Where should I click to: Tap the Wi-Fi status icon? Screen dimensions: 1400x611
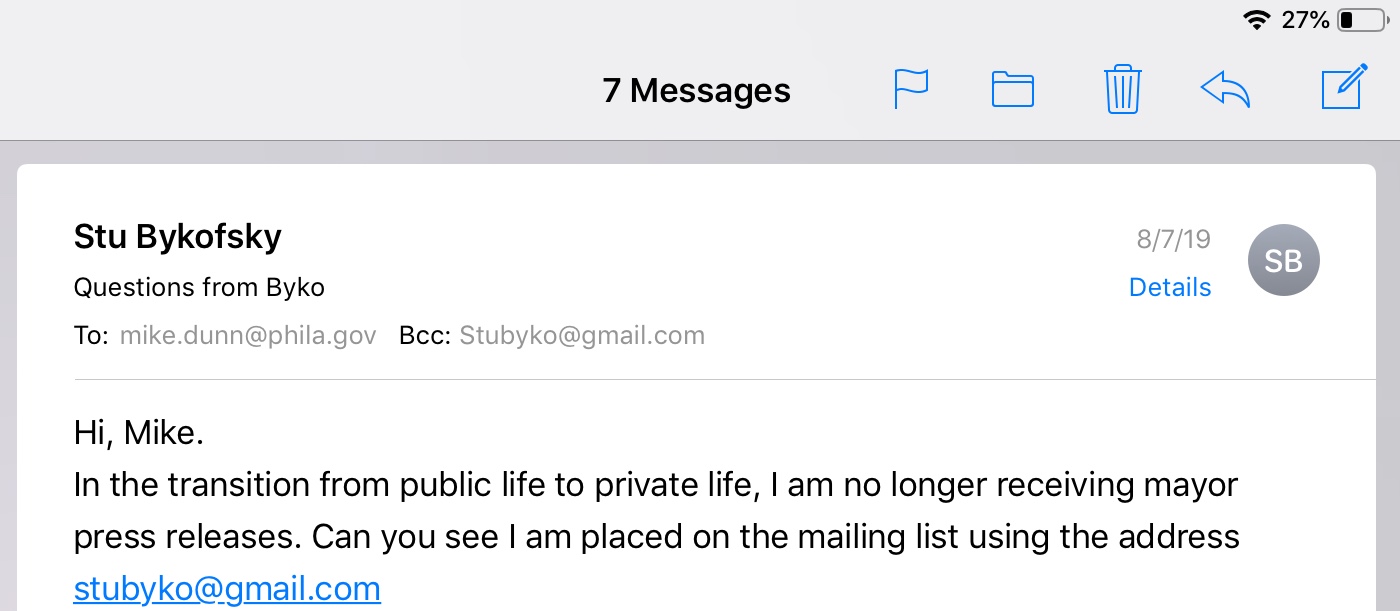click(1256, 20)
